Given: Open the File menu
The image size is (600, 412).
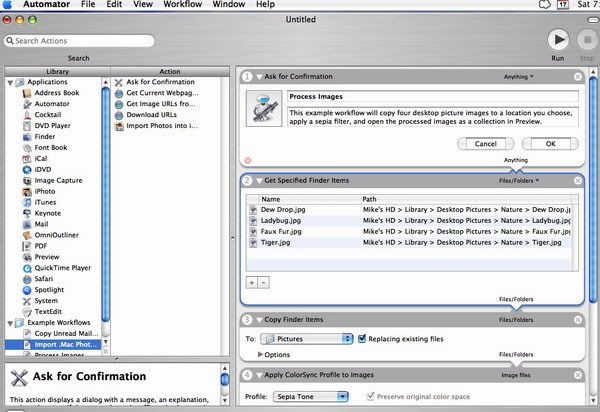Looking at the screenshot, I should point(88,5).
